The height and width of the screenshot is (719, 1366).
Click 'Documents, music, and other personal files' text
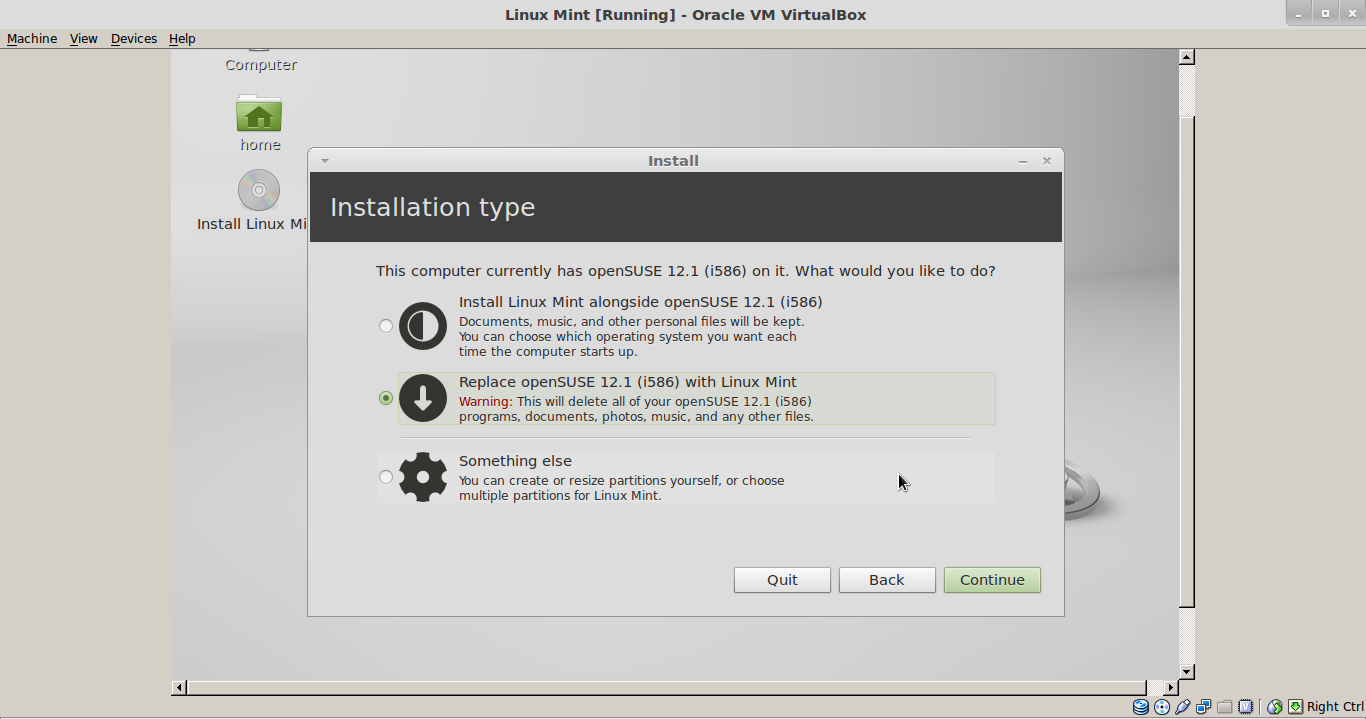click(x=631, y=322)
